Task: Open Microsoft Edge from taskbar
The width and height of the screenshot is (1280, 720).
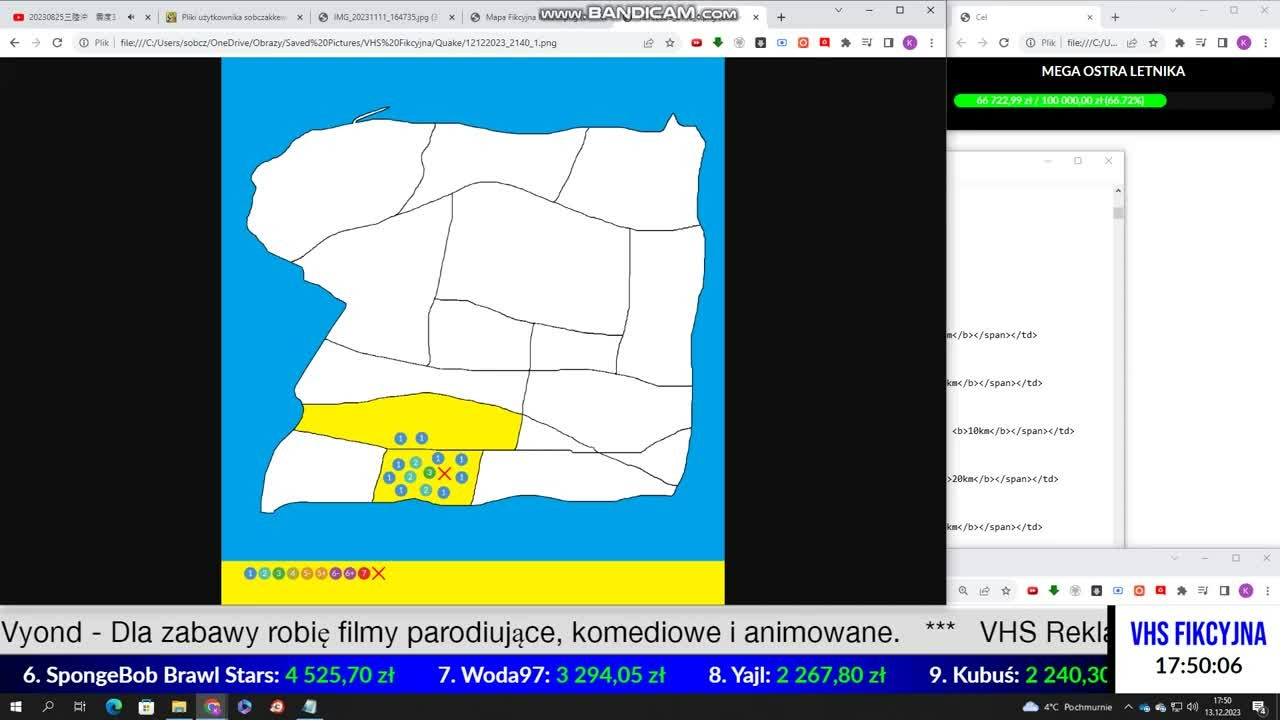Action: 113,707
